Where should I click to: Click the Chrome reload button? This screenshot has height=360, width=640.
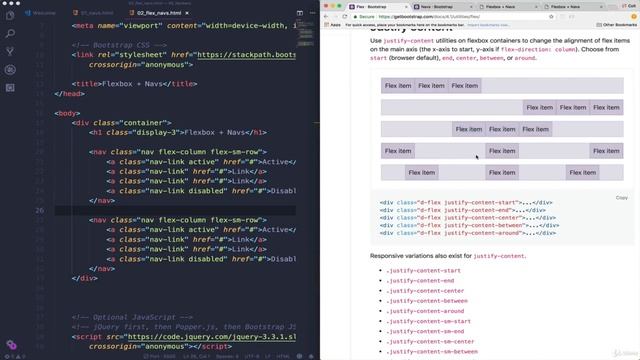[345, 17]
